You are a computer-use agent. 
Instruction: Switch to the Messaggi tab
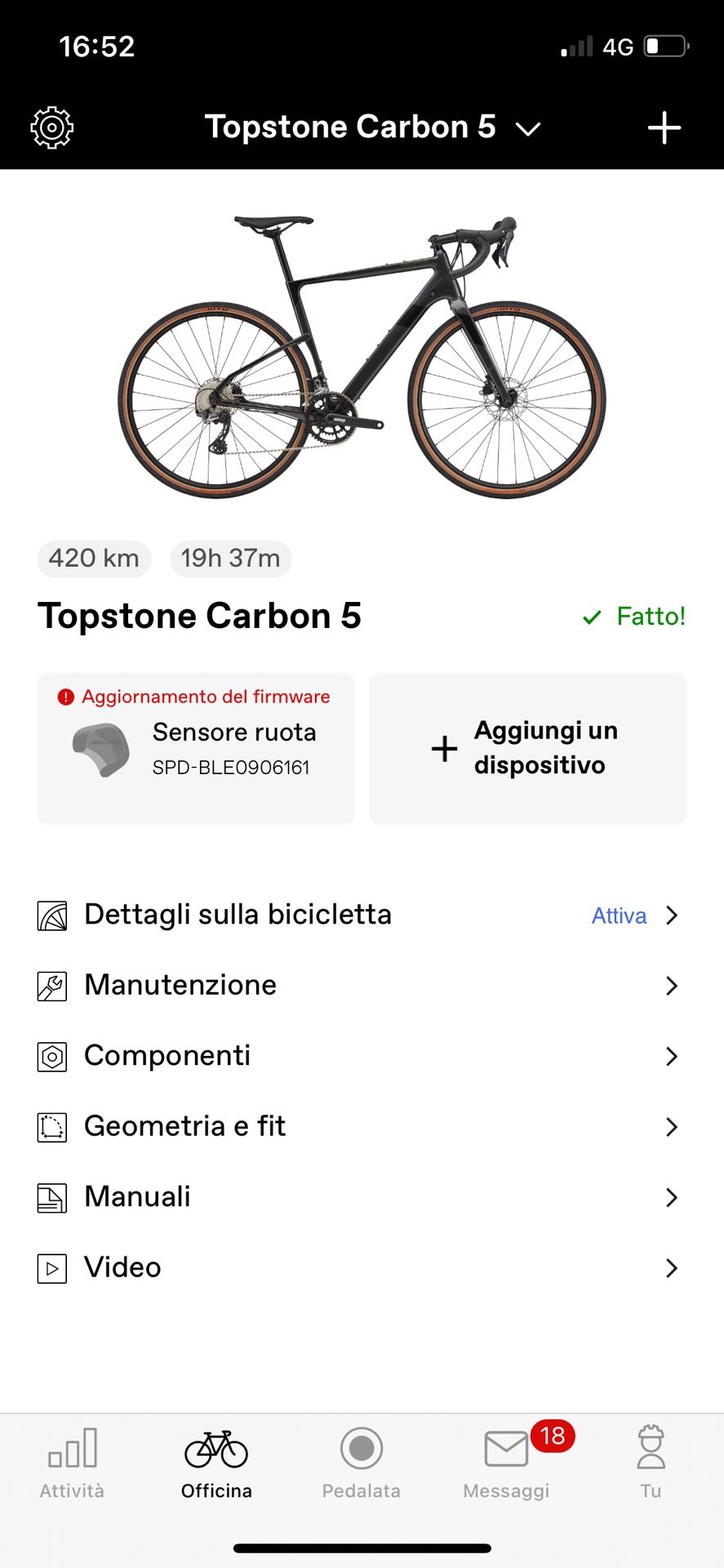(506, 1462)
